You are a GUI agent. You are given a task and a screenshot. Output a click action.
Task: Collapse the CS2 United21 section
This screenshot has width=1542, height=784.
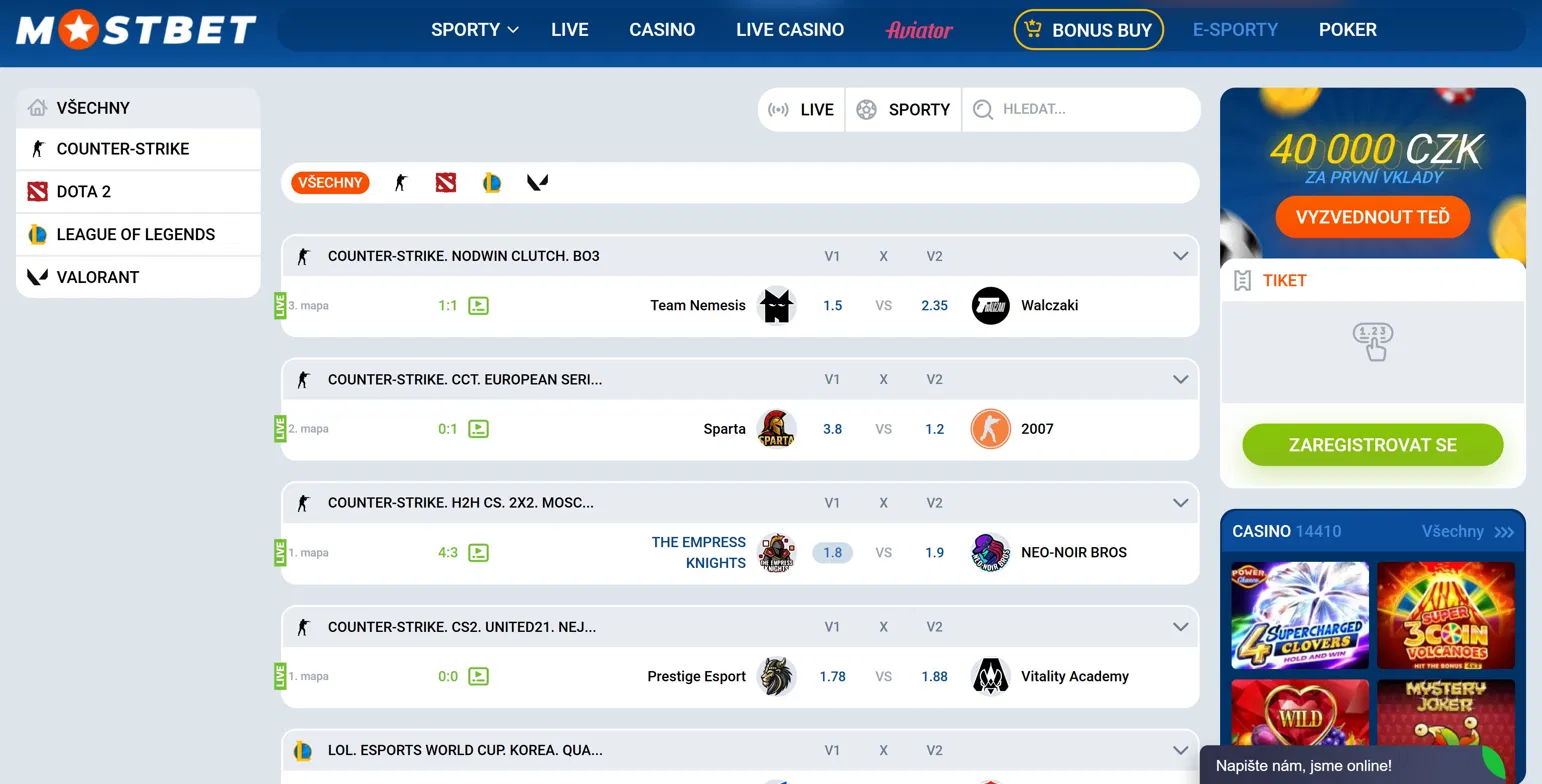(x=1180, y=627)
